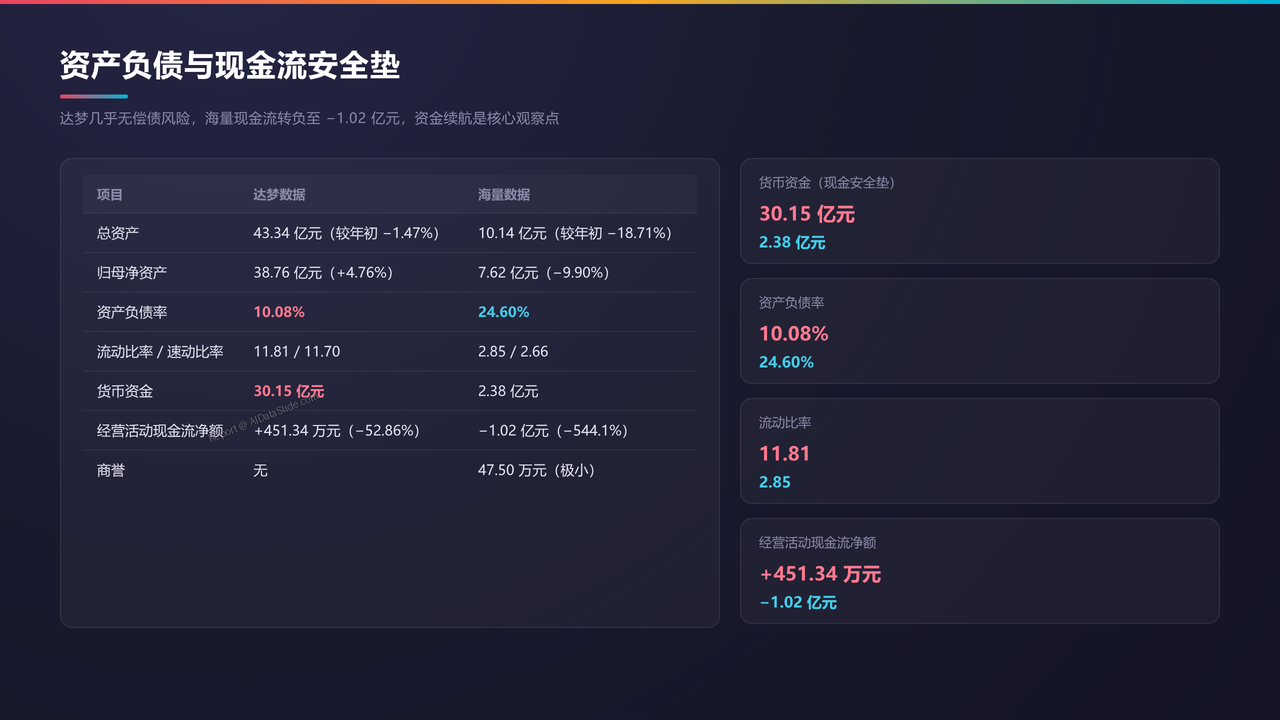Click the 商誉 row label
The width and height of the screenshot is (1280, 720).
111,470
